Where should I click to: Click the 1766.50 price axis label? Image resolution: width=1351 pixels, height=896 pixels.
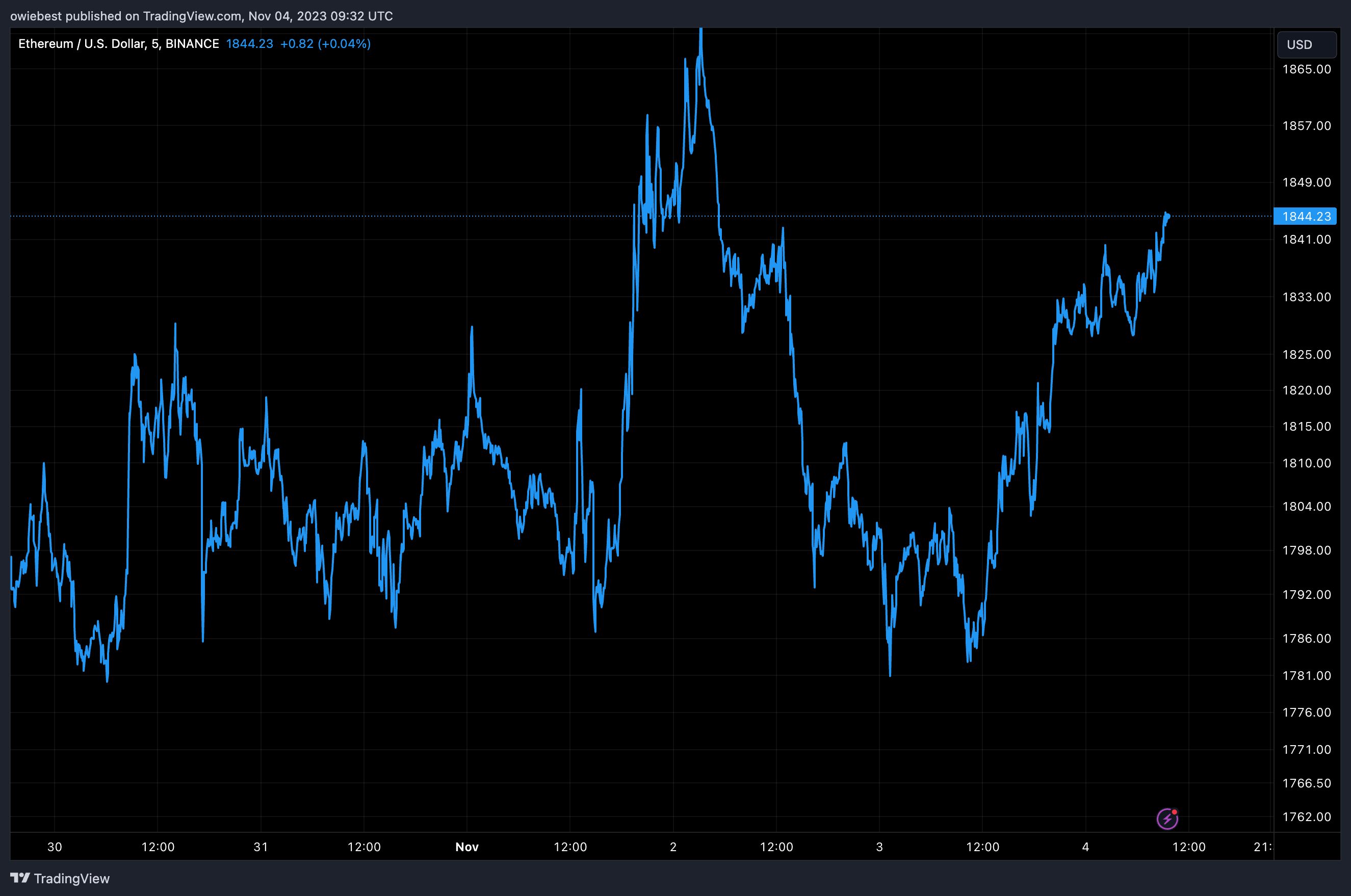pyautogui.click(x=1307, y=783)
